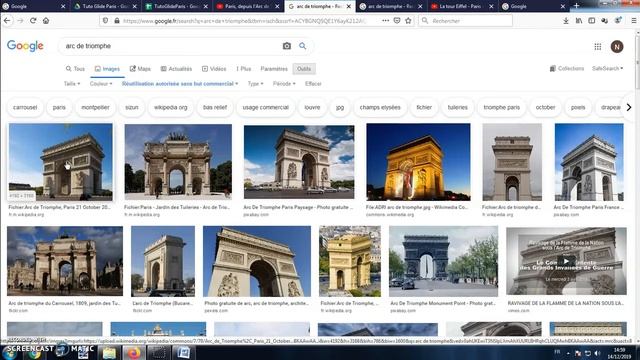Image resolution: width=640 pixels, height=360 pixels.
Task: Go back with the browser back arrow
Action: pos(7,20)
